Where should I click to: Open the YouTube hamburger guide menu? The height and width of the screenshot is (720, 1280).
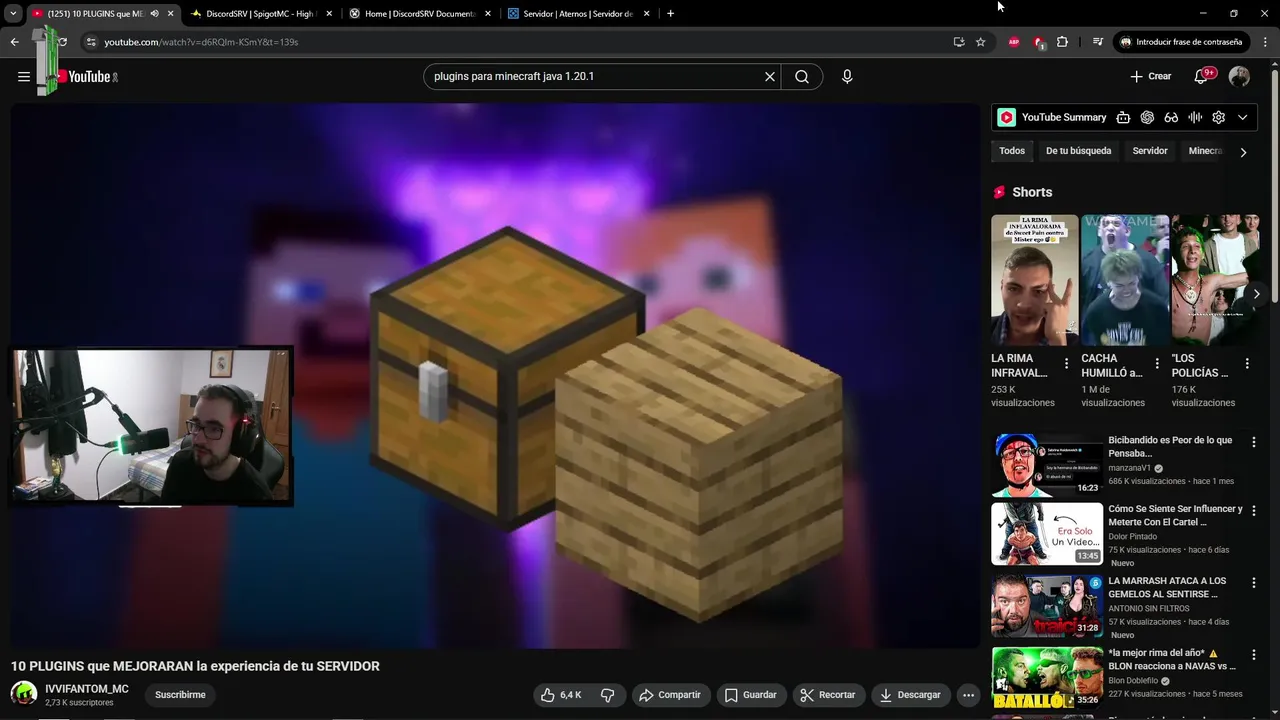pos(24,77)
